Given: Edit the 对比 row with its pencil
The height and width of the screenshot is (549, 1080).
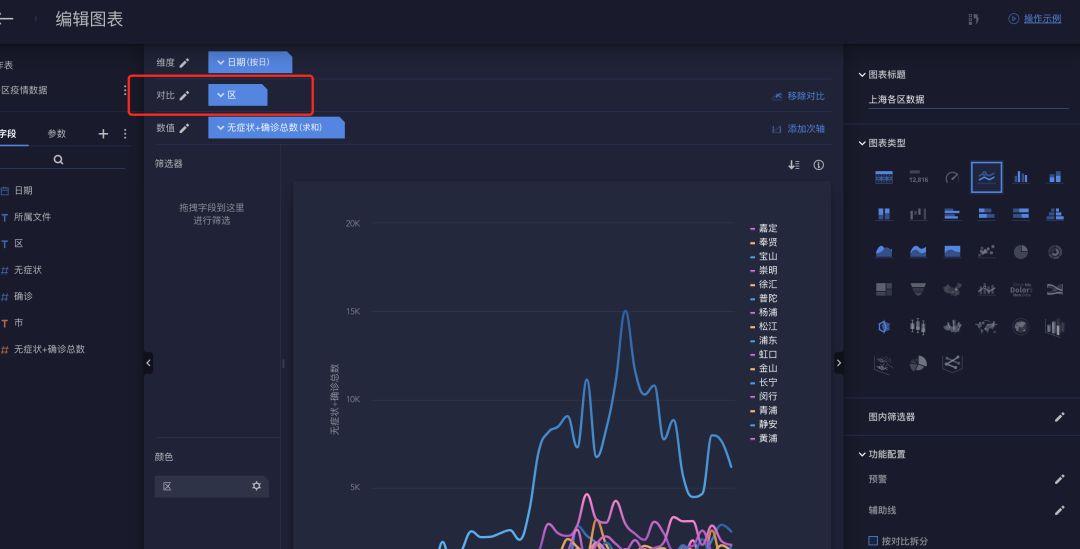Looking at the screenshot, I should (x=184, y=96).
